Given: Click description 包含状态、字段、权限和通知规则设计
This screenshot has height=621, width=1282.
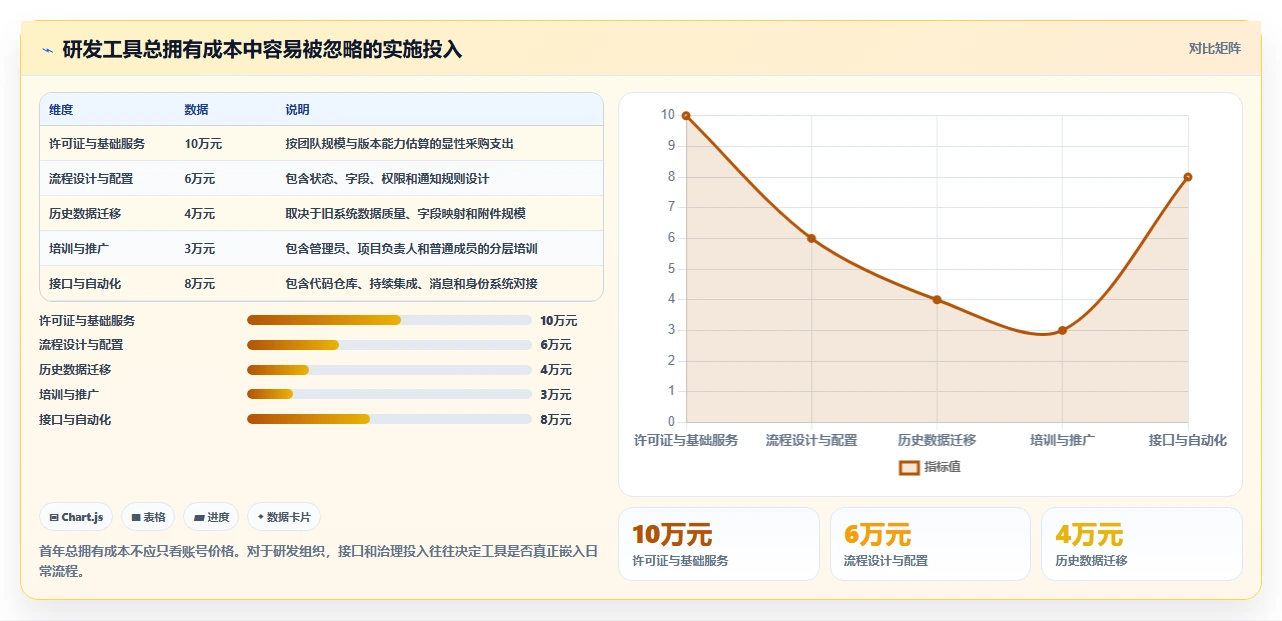Looking at the screenshot, I should point(387,179).
